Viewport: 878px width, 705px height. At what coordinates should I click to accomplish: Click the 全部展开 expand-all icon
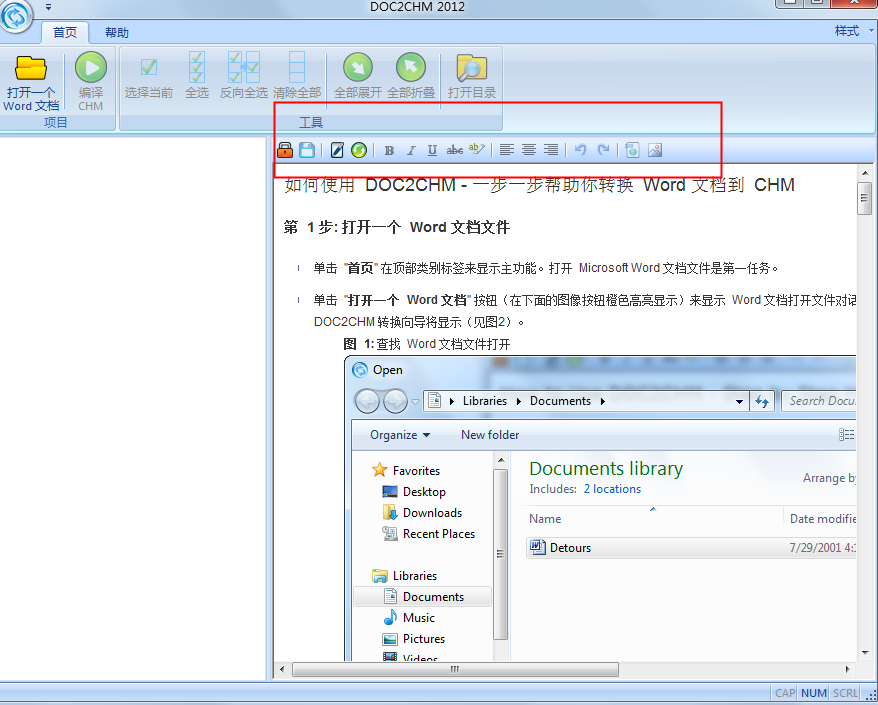(358, 67)
